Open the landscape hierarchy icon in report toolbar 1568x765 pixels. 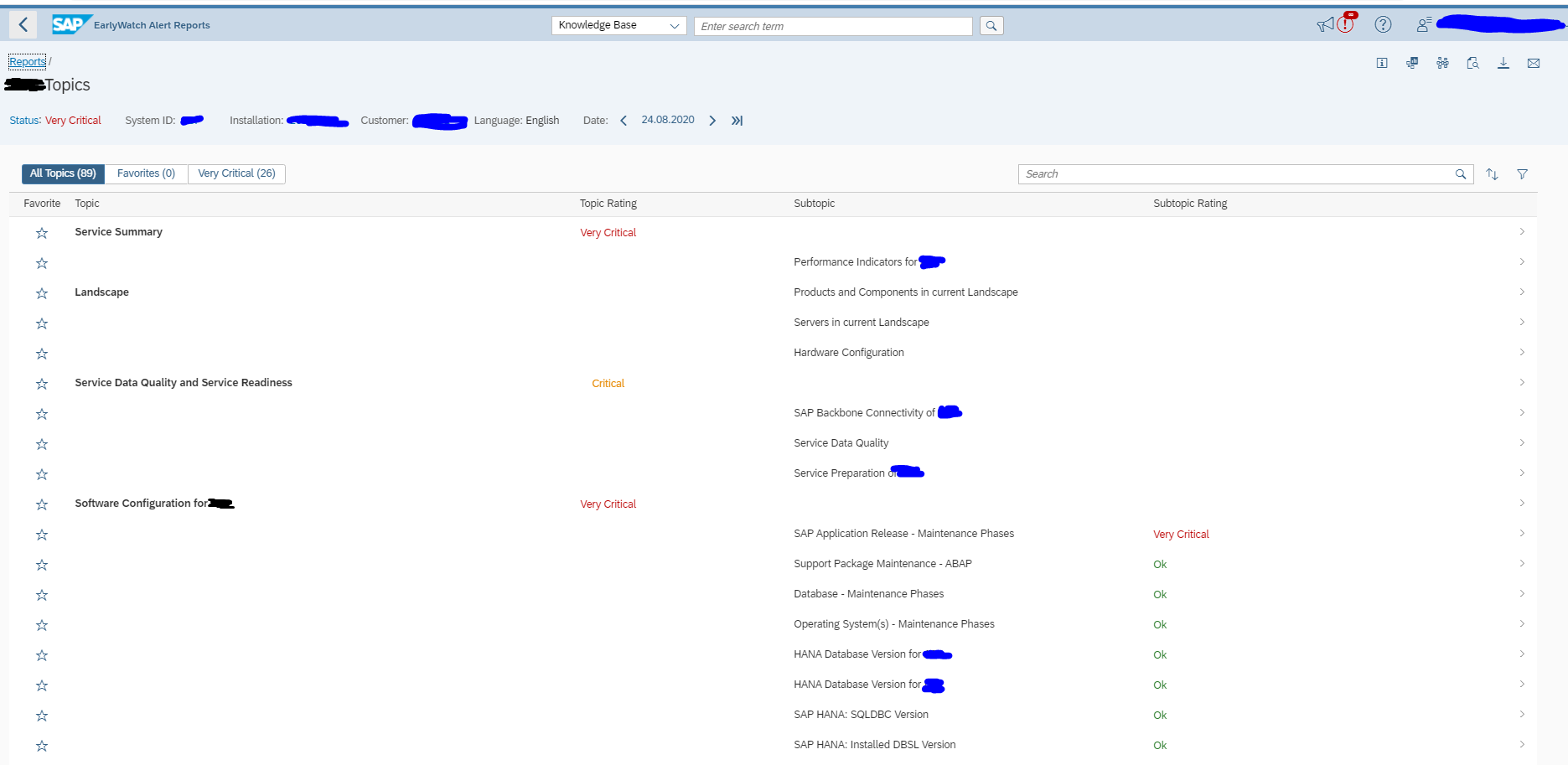[x=1442, y=63]
